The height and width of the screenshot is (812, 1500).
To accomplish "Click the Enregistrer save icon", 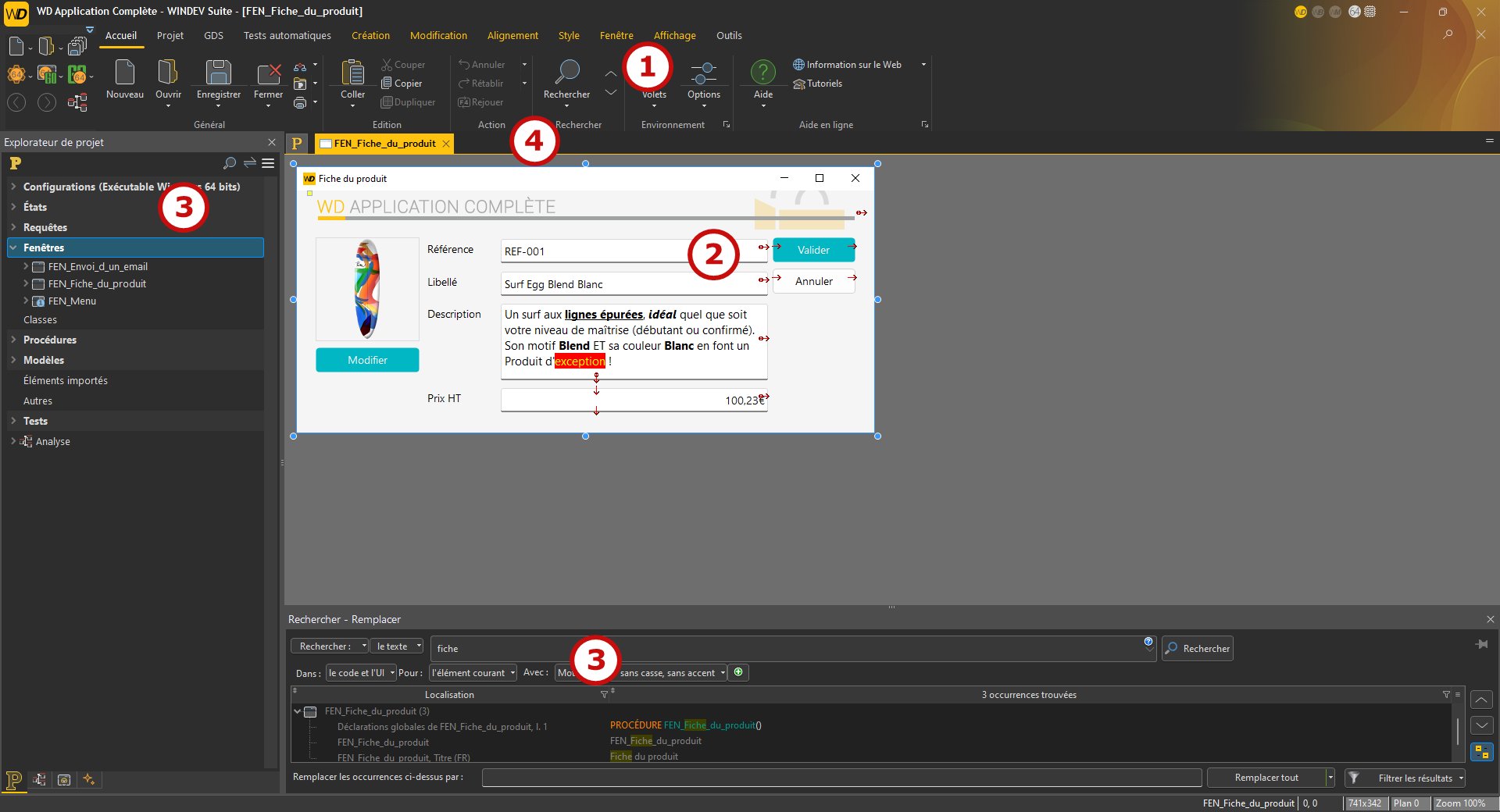I will pos(218,74).
